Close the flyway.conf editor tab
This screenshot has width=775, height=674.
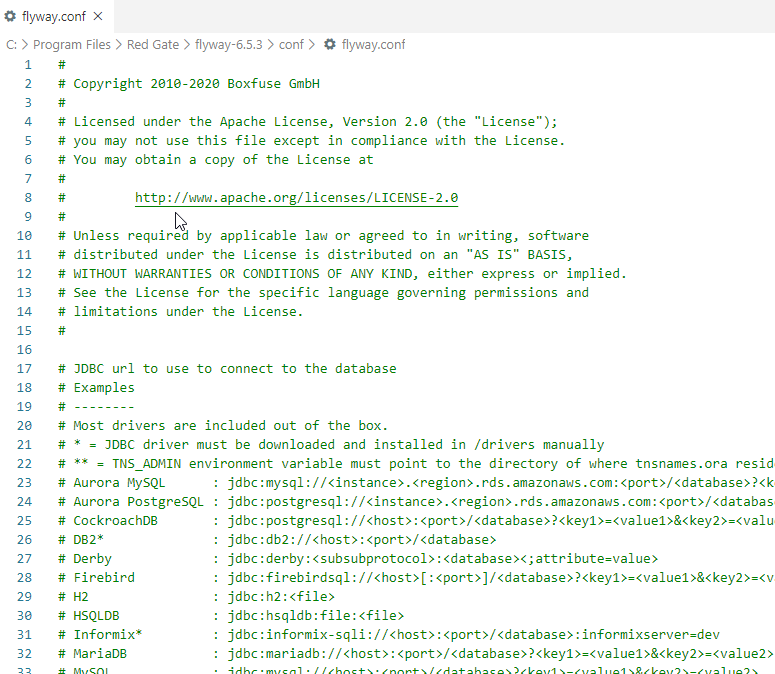[x=98, y=16]
